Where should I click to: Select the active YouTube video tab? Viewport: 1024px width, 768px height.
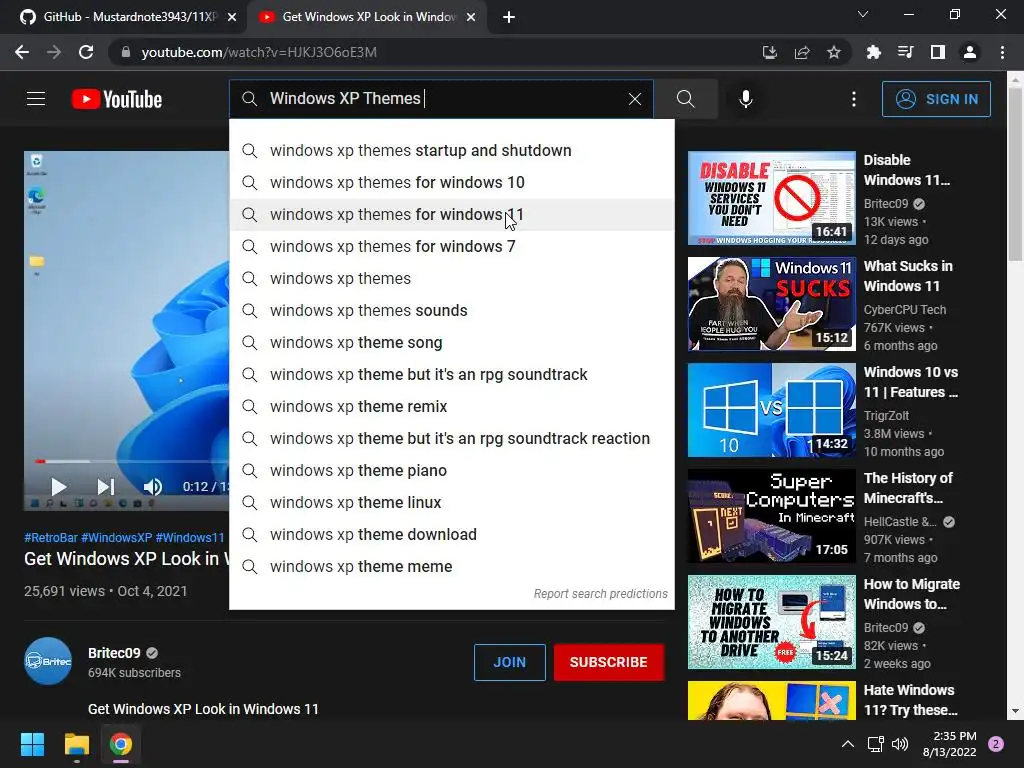pyautogui.click(x=368, y=17)
